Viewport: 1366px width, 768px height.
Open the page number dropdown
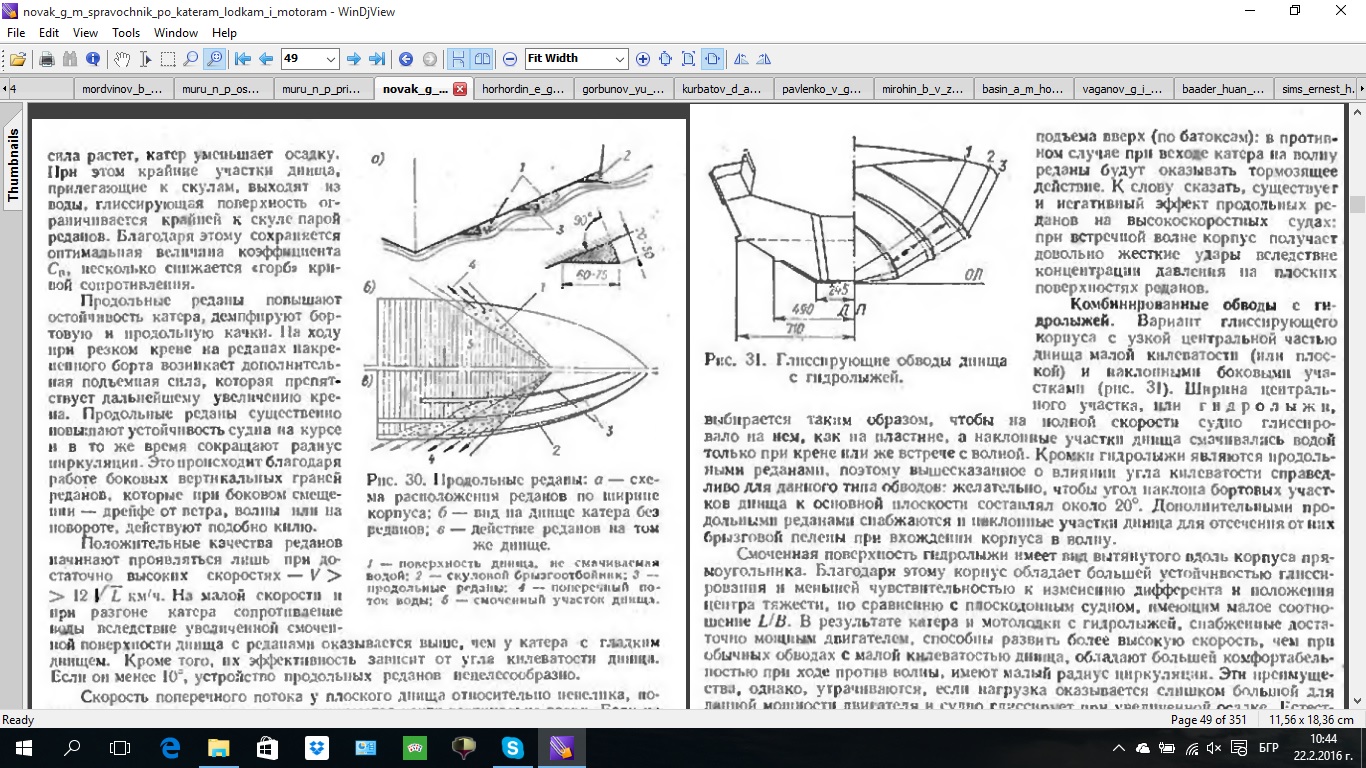click(x=331, y=59)
